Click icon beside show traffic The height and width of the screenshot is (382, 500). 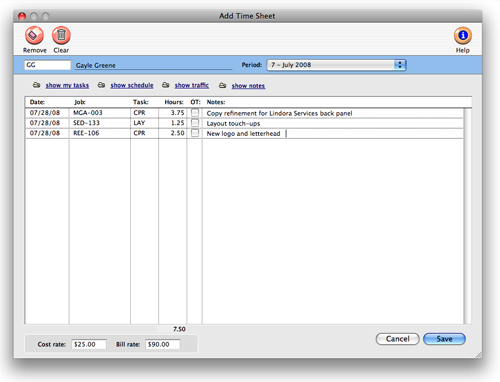(x=166, y=85)
